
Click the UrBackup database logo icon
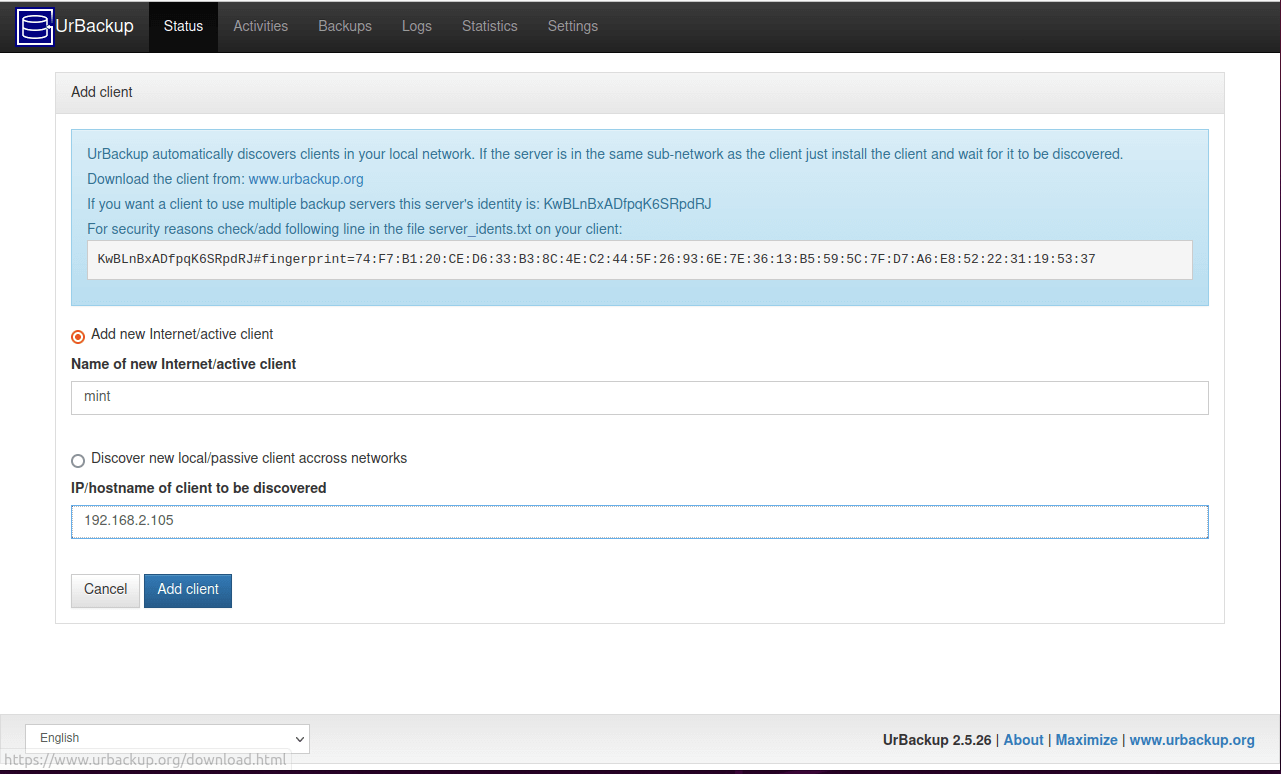point(35,27)
